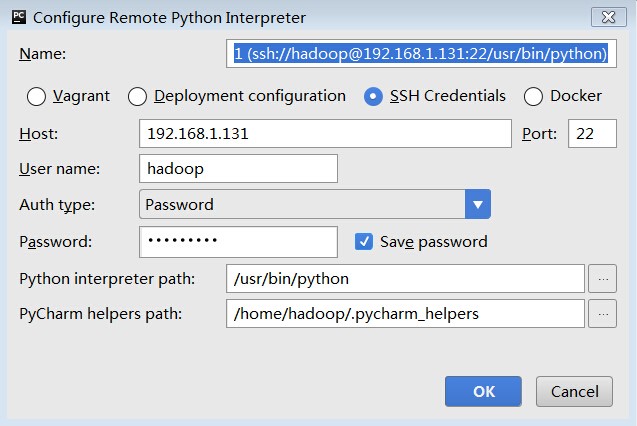
Task: Click the Port: label
Action: (x=539, y=134)
